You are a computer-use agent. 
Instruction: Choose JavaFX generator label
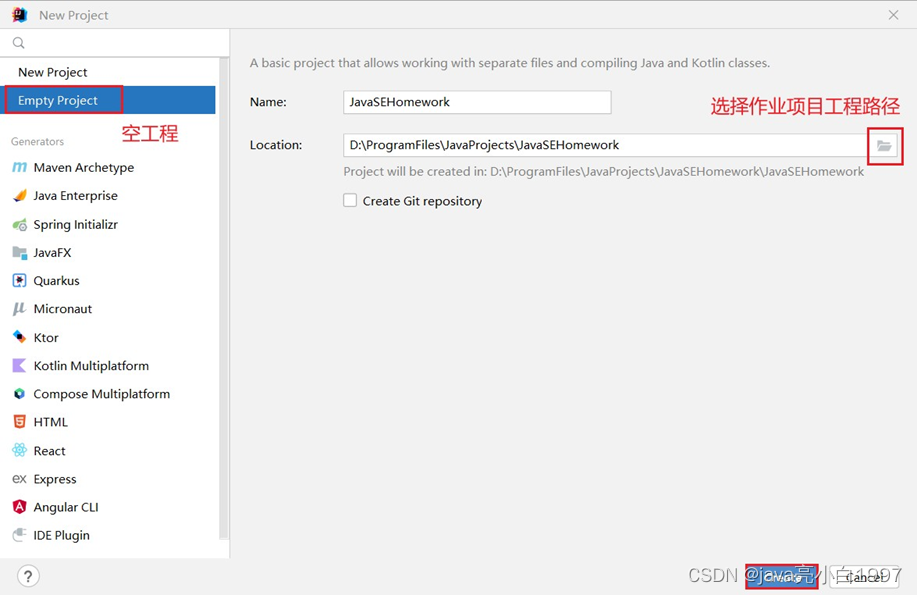(x=52, y=253)
